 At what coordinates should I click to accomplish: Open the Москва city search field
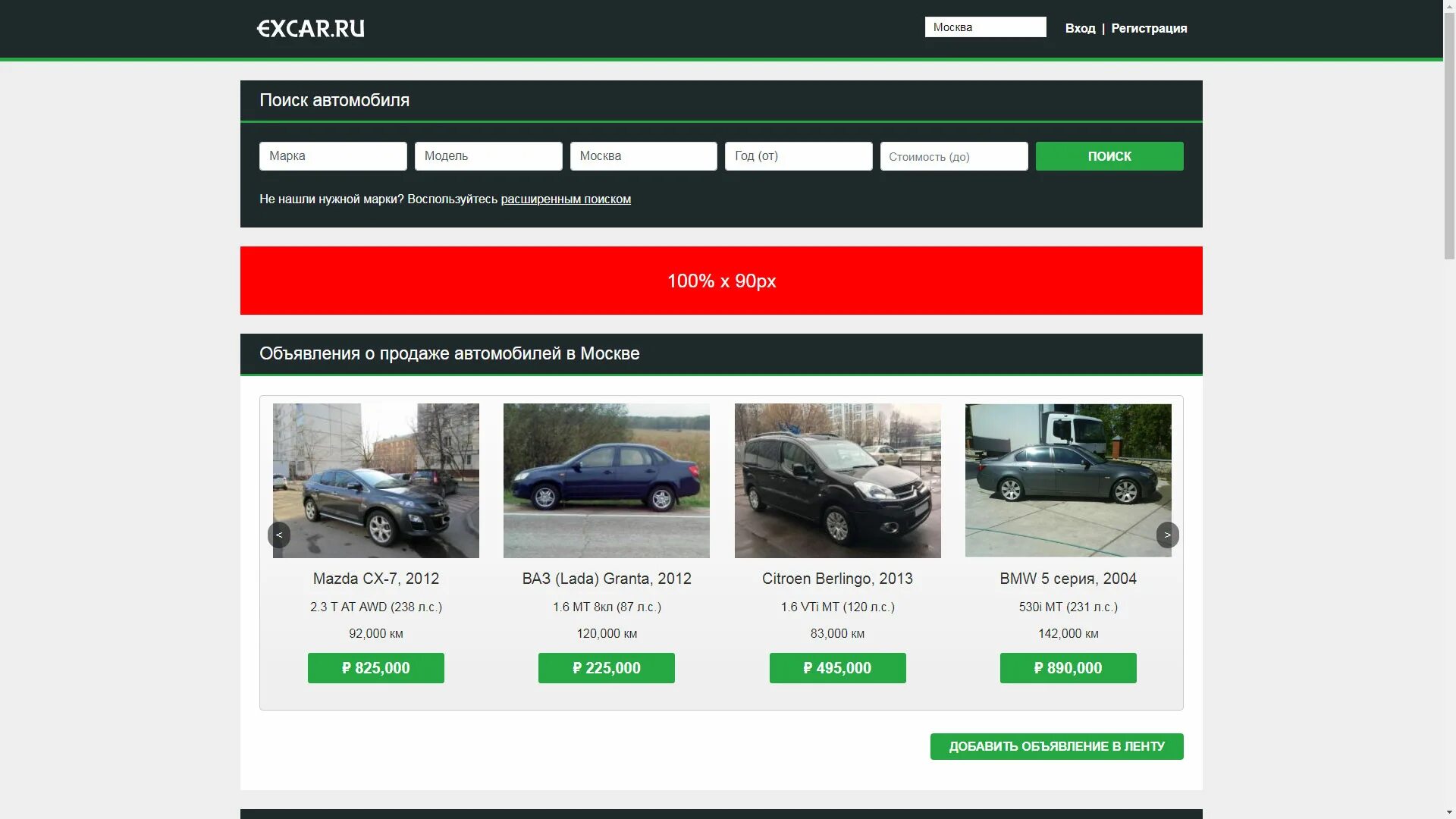coord(643,156)
